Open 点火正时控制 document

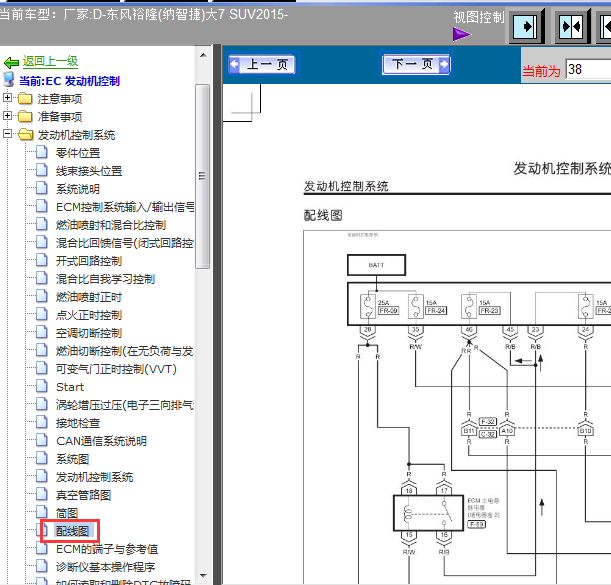89,315
